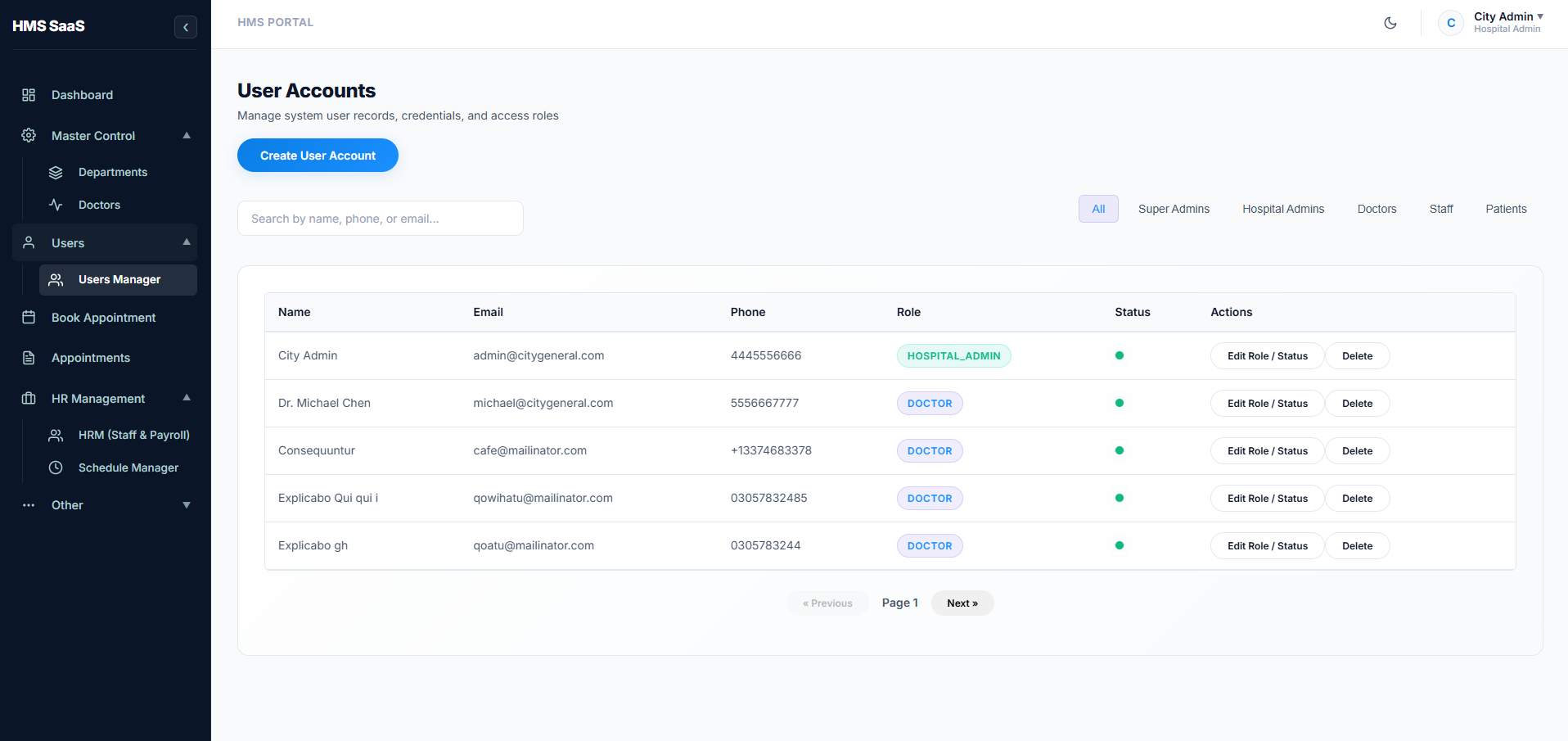Open Book Appointment menu item
This screenshot has height=741, width=1568.
(x=105, y=318)
